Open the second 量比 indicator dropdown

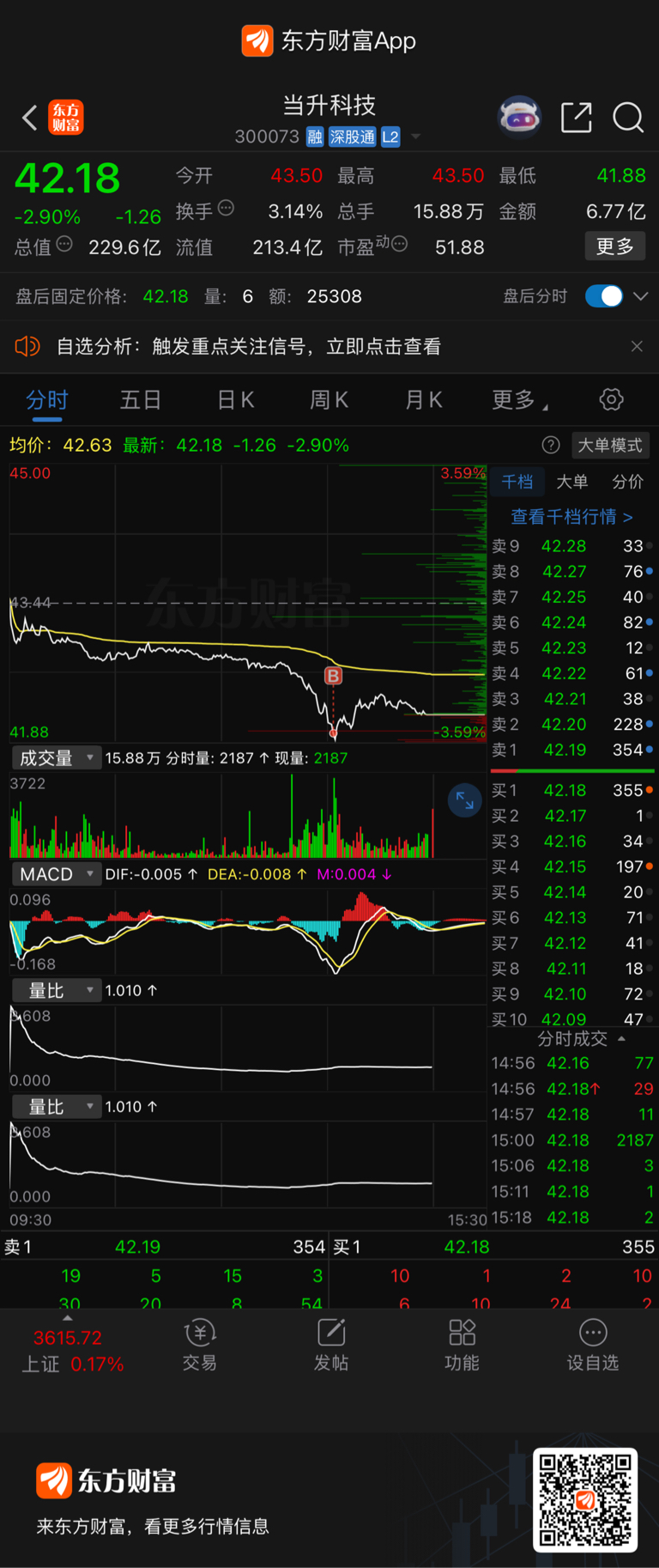[x=56, y=1107]
